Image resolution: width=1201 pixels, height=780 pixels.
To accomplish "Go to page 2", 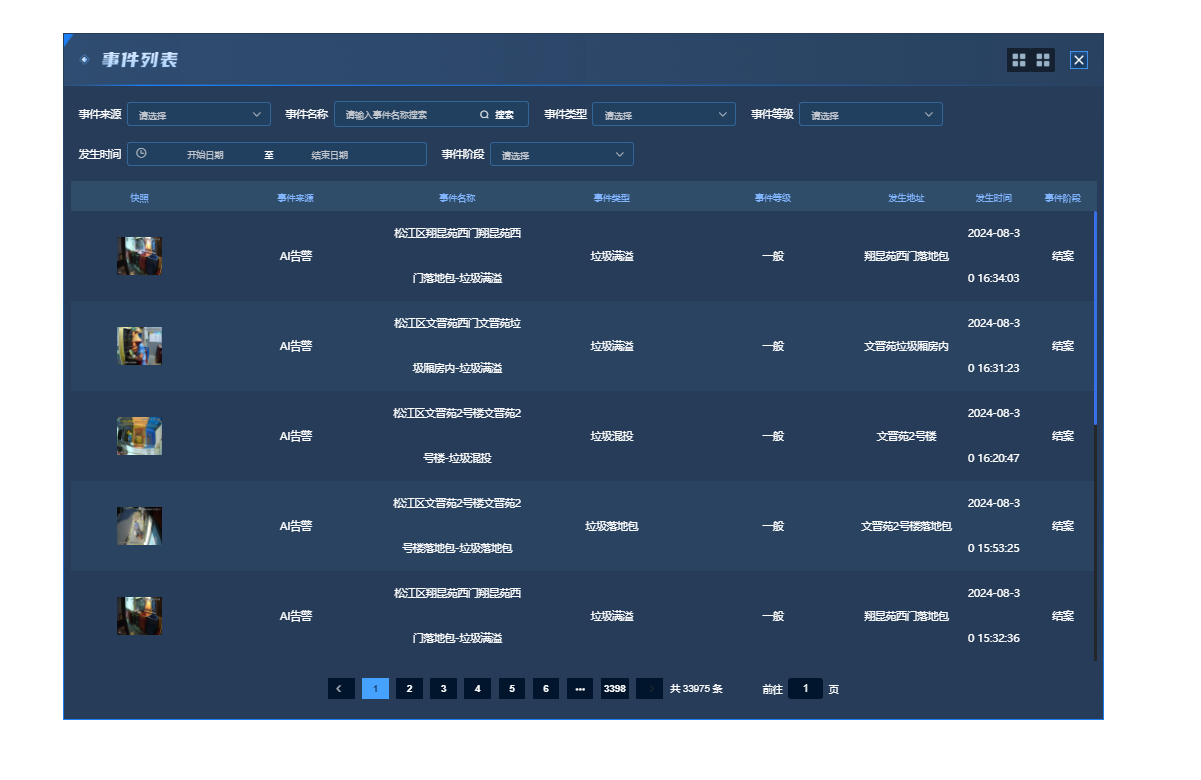I will (x=409, y=689).
